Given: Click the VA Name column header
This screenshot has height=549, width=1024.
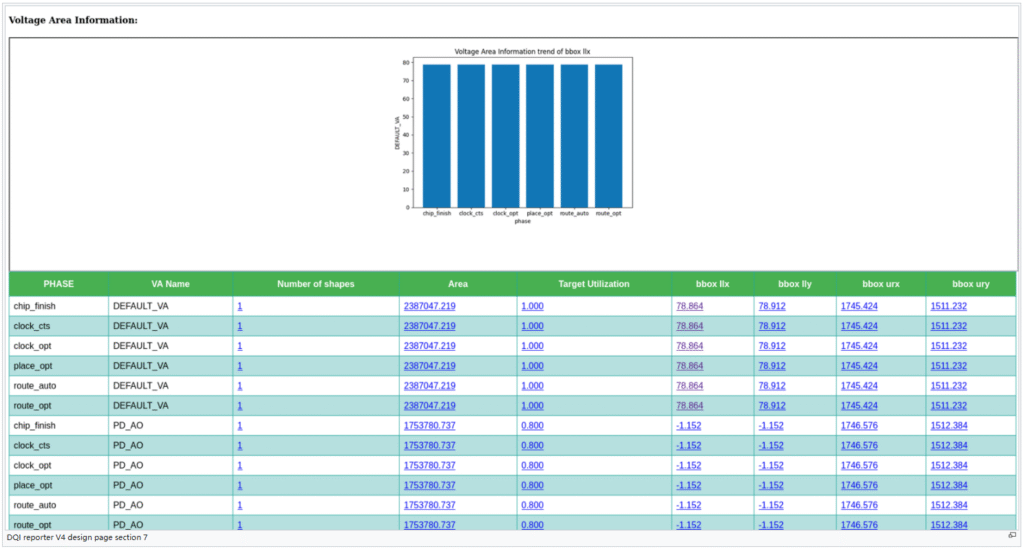Looking at the screenshot, I should pos(170,284).
